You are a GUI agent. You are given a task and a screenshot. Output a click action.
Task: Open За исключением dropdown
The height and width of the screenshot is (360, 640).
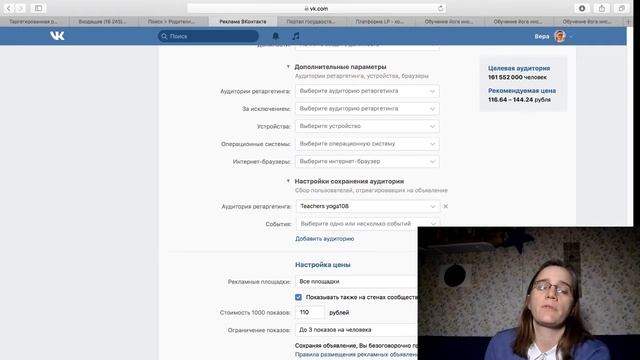pos(367,109)
